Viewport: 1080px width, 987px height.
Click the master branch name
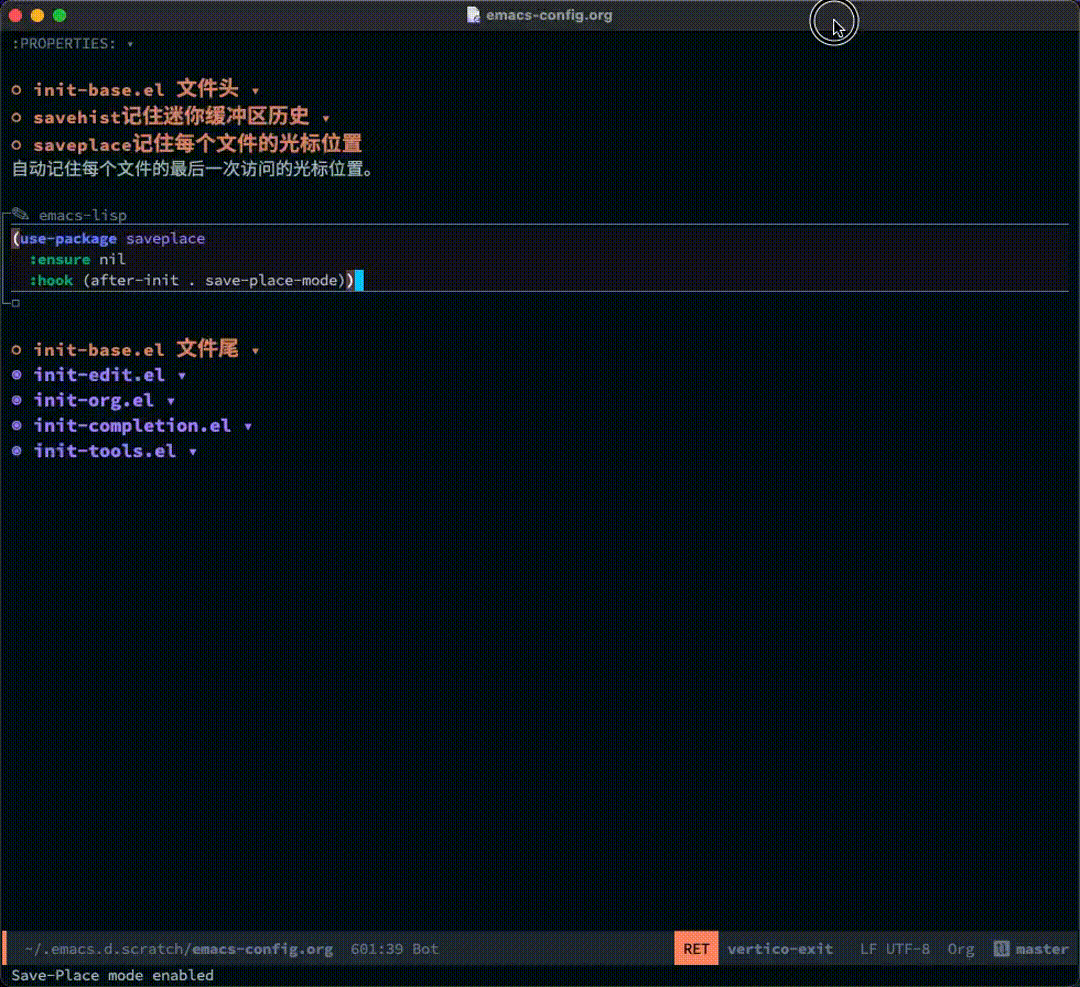[1041, 948]
